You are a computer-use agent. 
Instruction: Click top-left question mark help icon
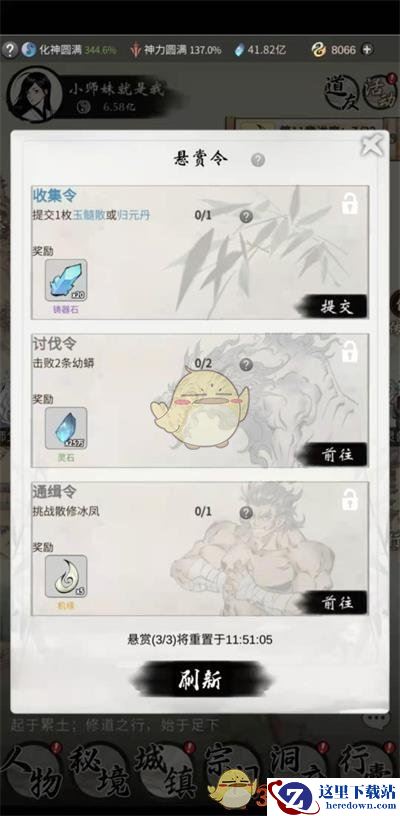[x=9, y=50]
